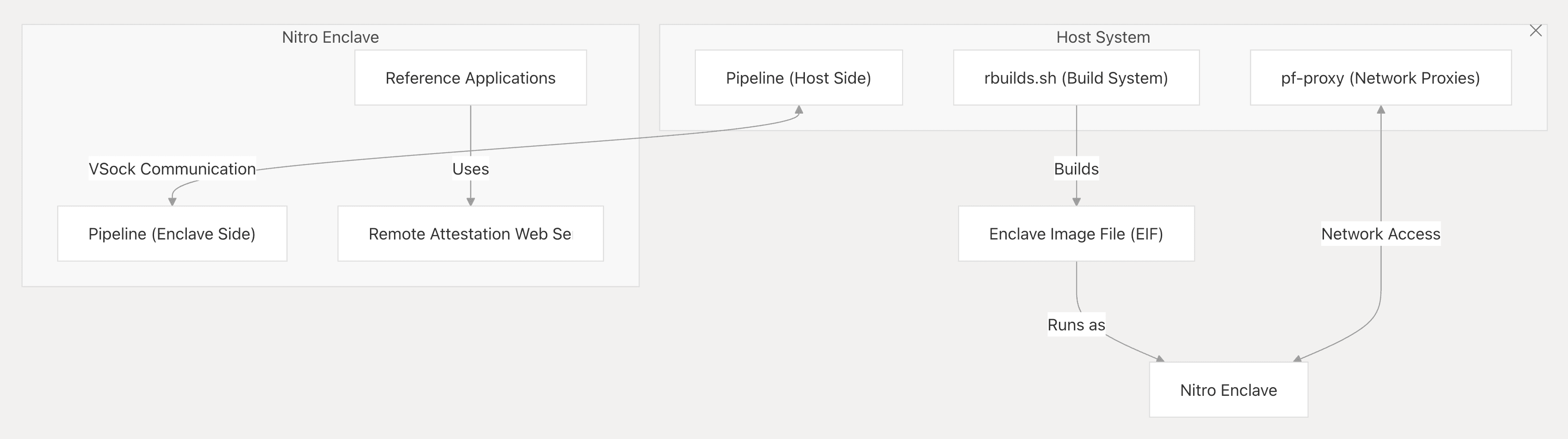
Task: Close the diagram view with the X
Action: [1535, 31]
